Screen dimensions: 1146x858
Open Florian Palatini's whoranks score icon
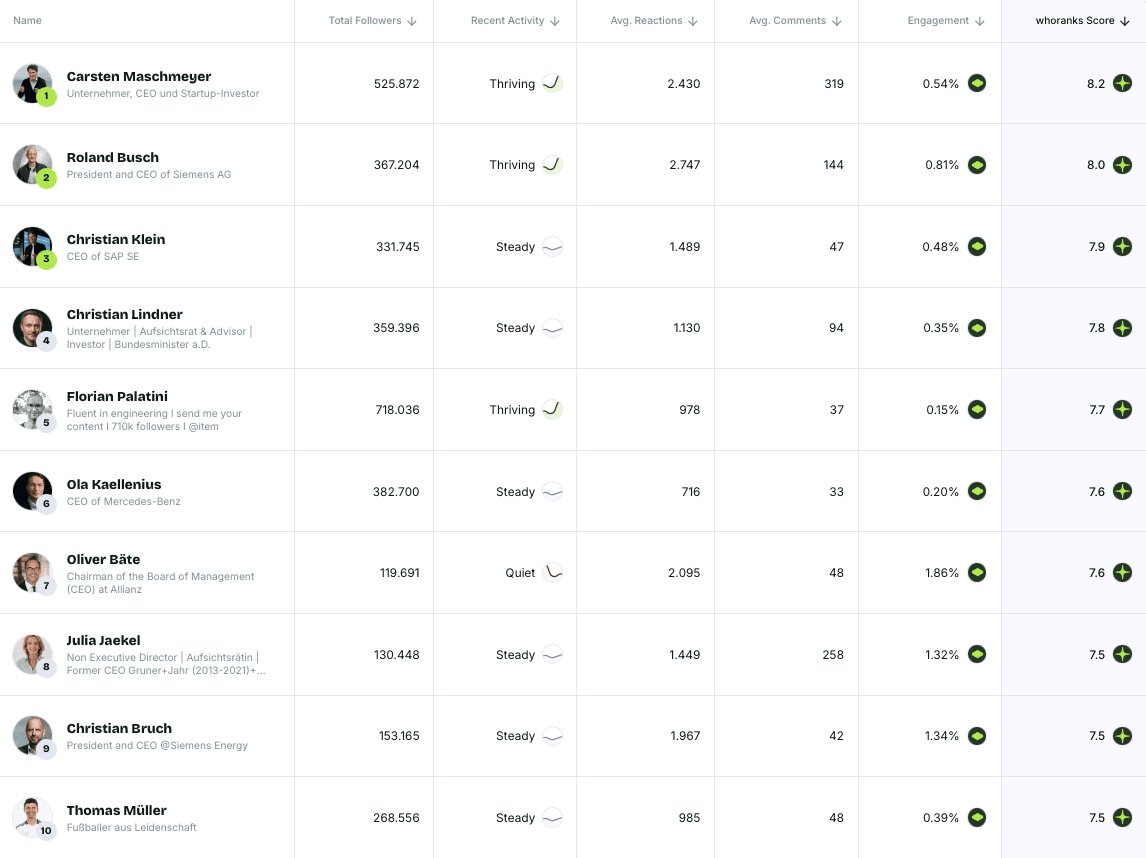pos(1123,410)
